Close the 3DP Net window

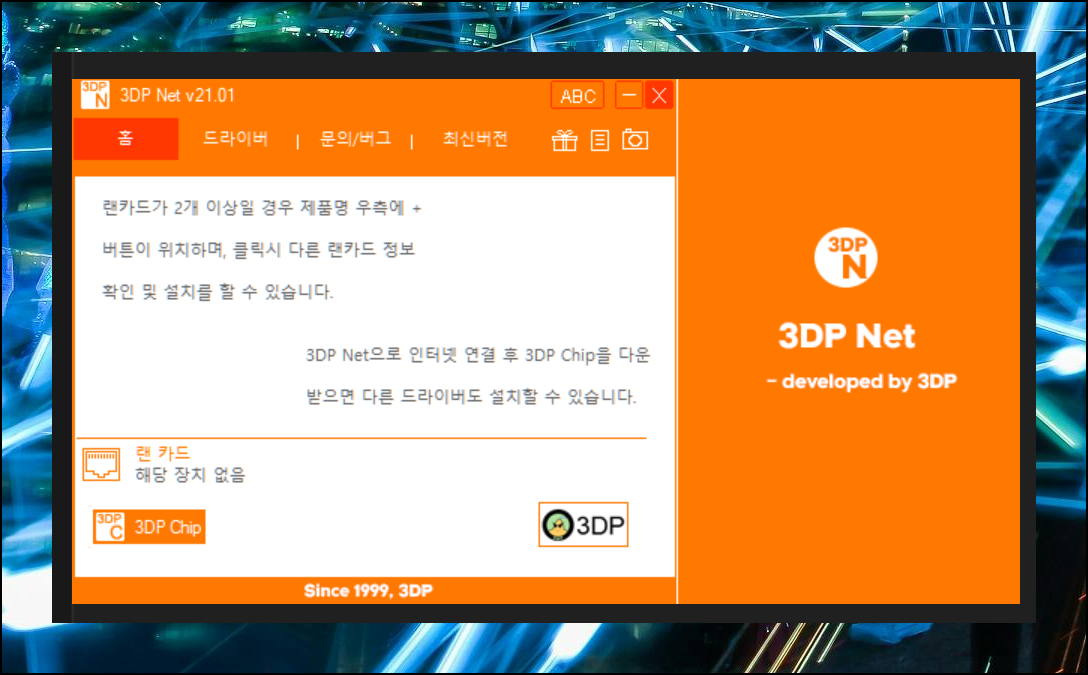[x=659, y=95]
